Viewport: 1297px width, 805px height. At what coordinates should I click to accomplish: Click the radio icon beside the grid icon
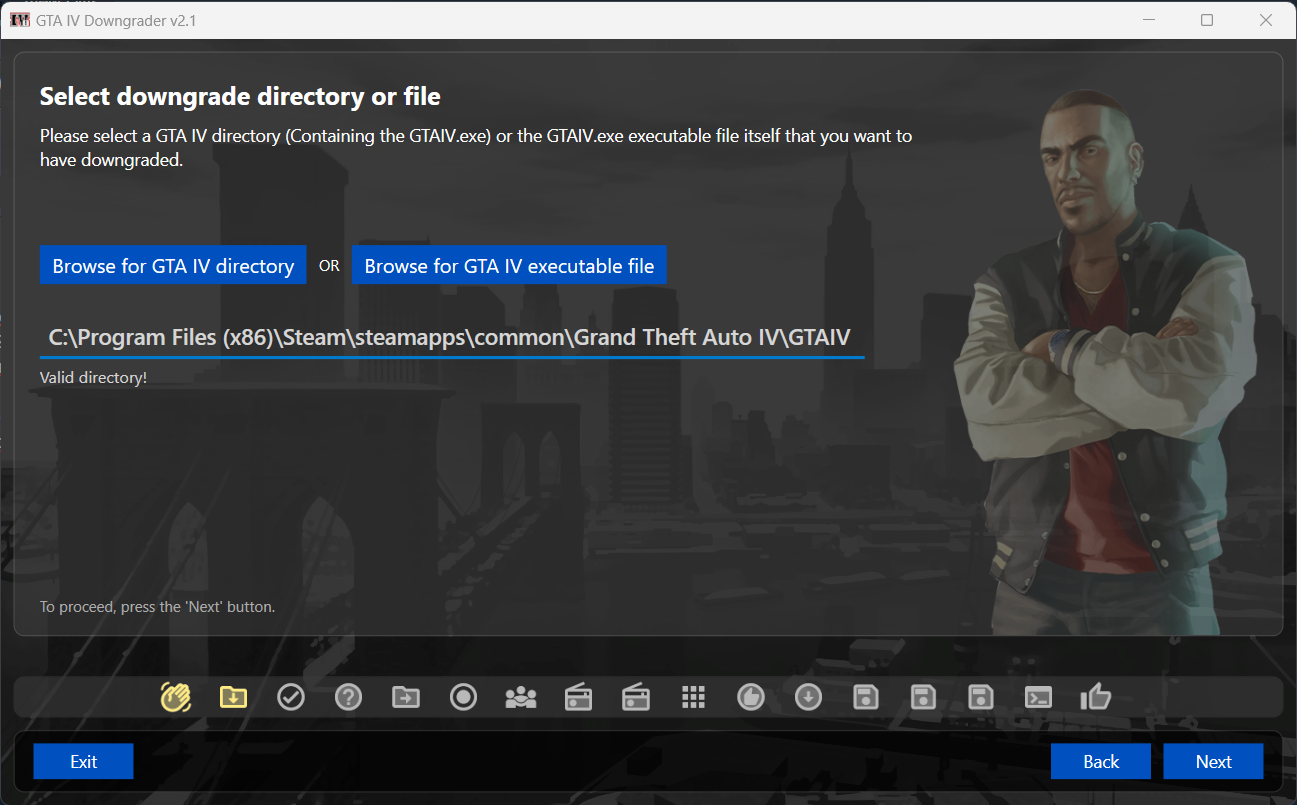tap(636, 696)
